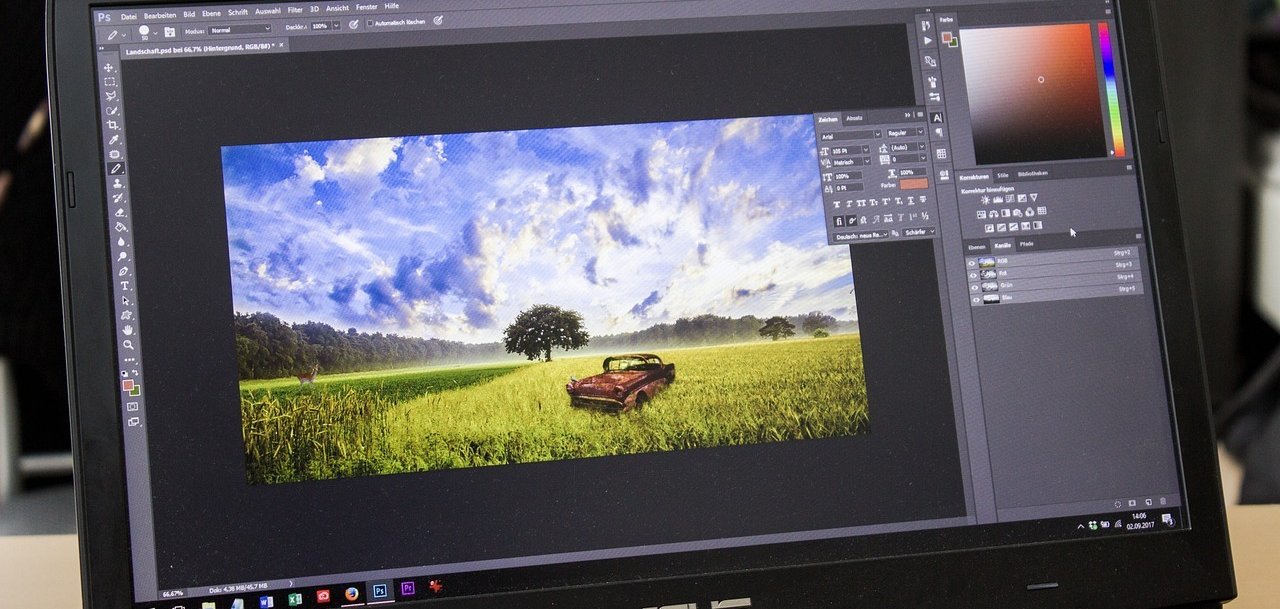Viewport: 1280px width, 609px height.
Task: Select the Zoom magnifier tool
Action: coord(128,344)
